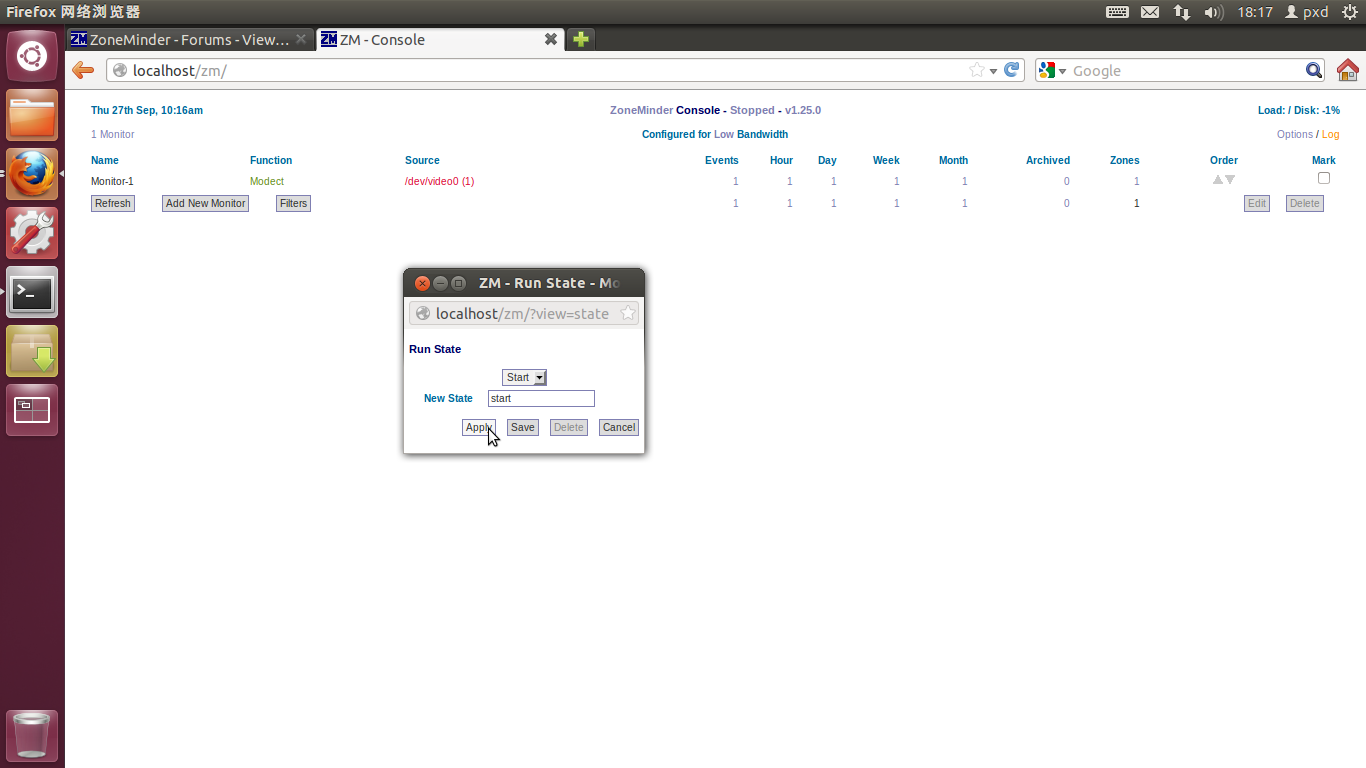Click site identity globe in URL bar
The width and height of the screenshot is (1366, 768).
coord(120,70)
